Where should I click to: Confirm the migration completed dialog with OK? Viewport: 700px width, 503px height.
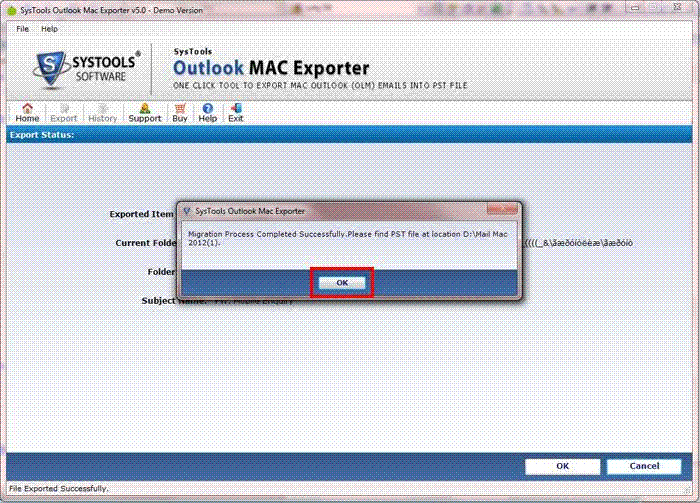pos(342,283)
